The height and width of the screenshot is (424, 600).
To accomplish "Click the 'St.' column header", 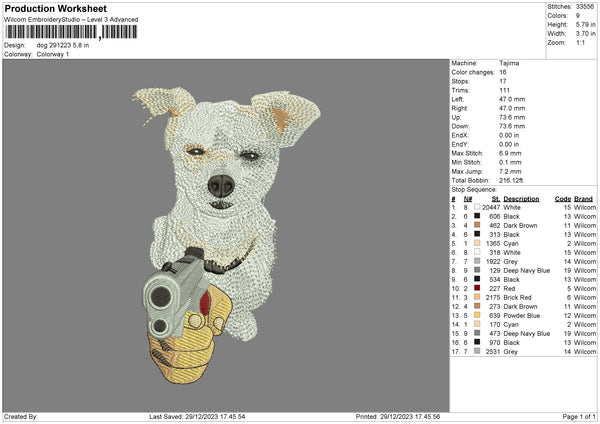I will pos(496,199).
